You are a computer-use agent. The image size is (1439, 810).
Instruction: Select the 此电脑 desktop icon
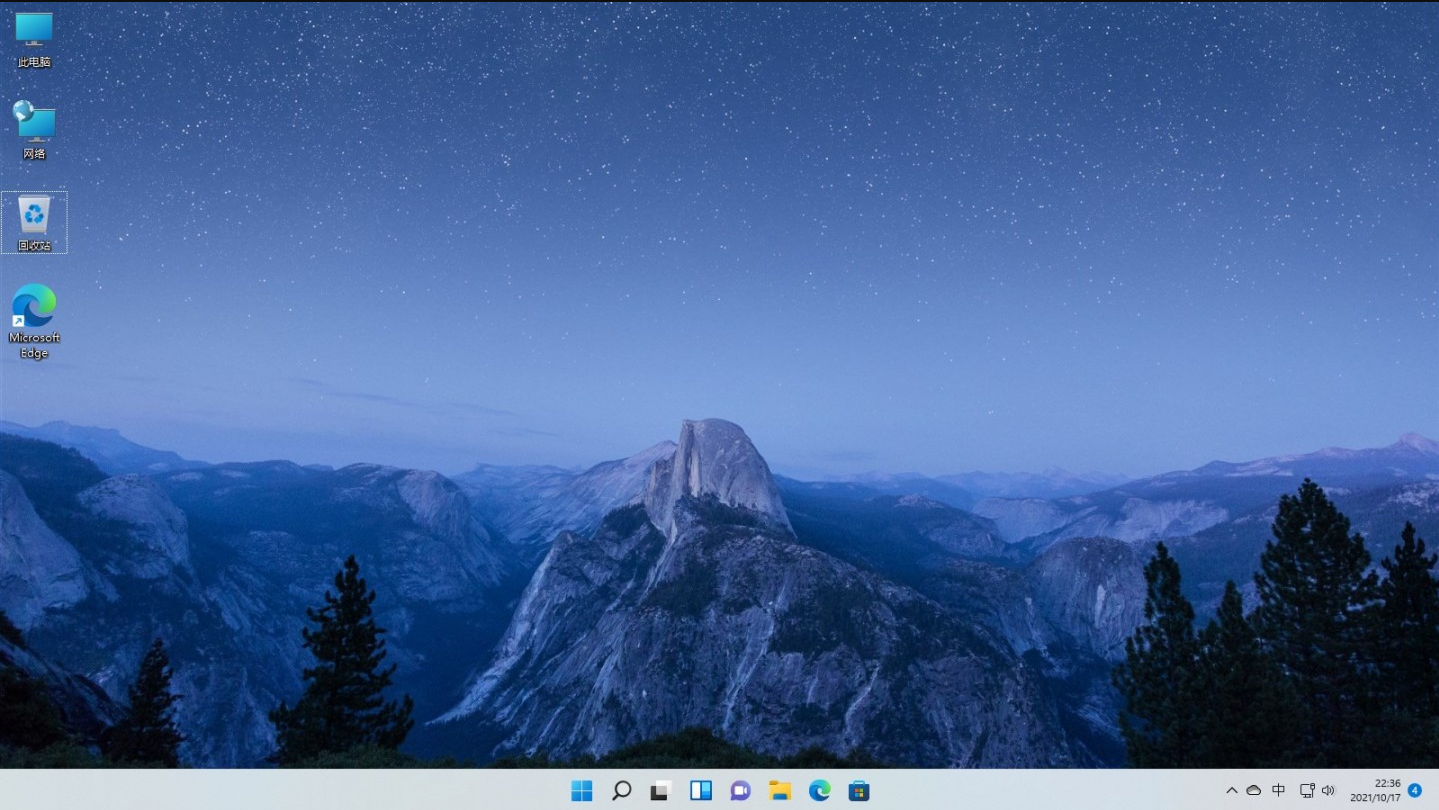(34, 38)
